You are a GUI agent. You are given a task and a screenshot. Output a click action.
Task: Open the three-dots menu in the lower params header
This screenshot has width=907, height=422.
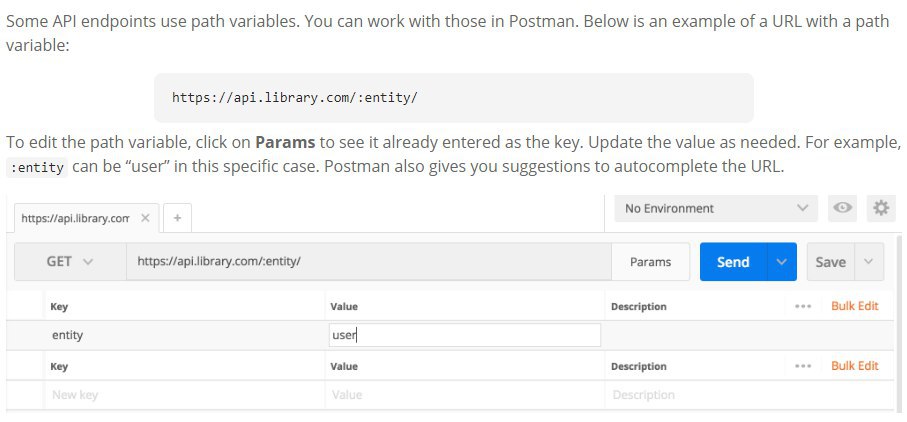click(x=803, y=366)
